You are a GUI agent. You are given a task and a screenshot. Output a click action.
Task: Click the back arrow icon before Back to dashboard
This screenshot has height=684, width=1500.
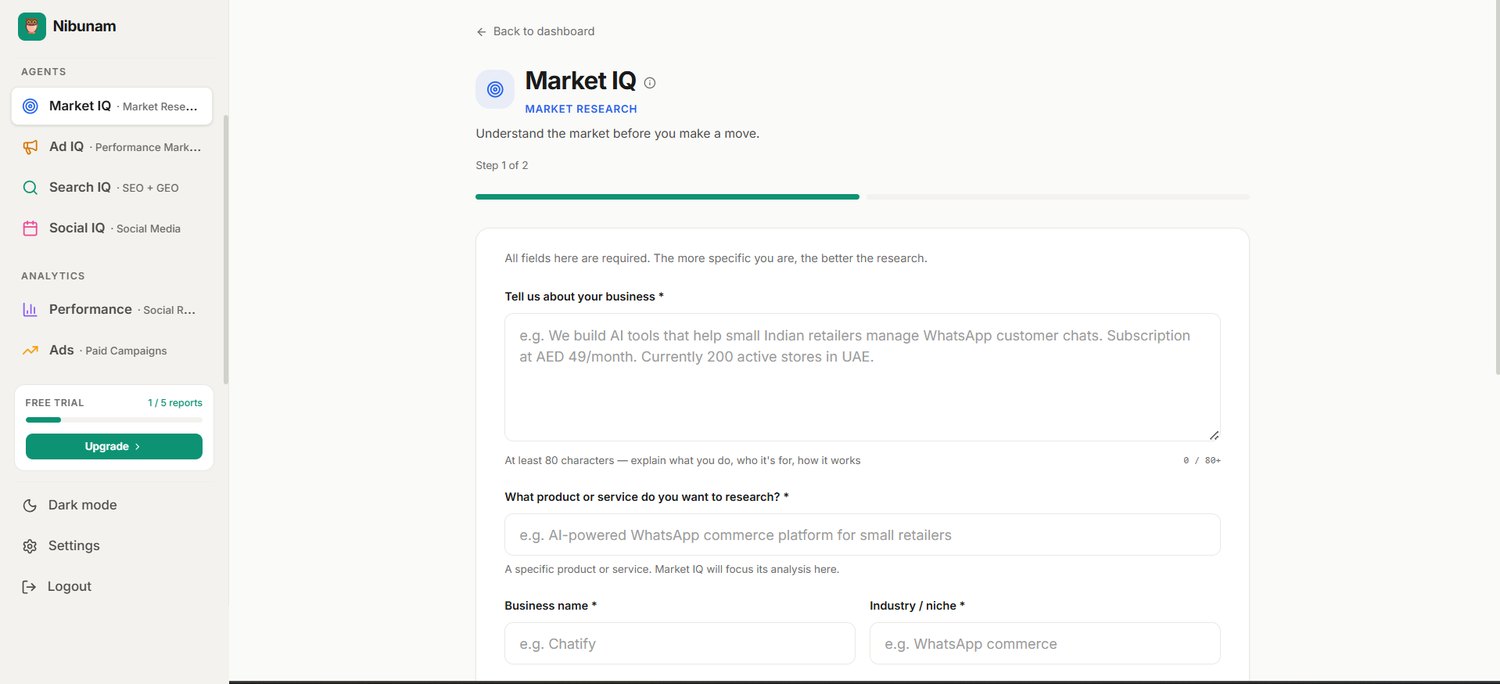coord(482,32)
